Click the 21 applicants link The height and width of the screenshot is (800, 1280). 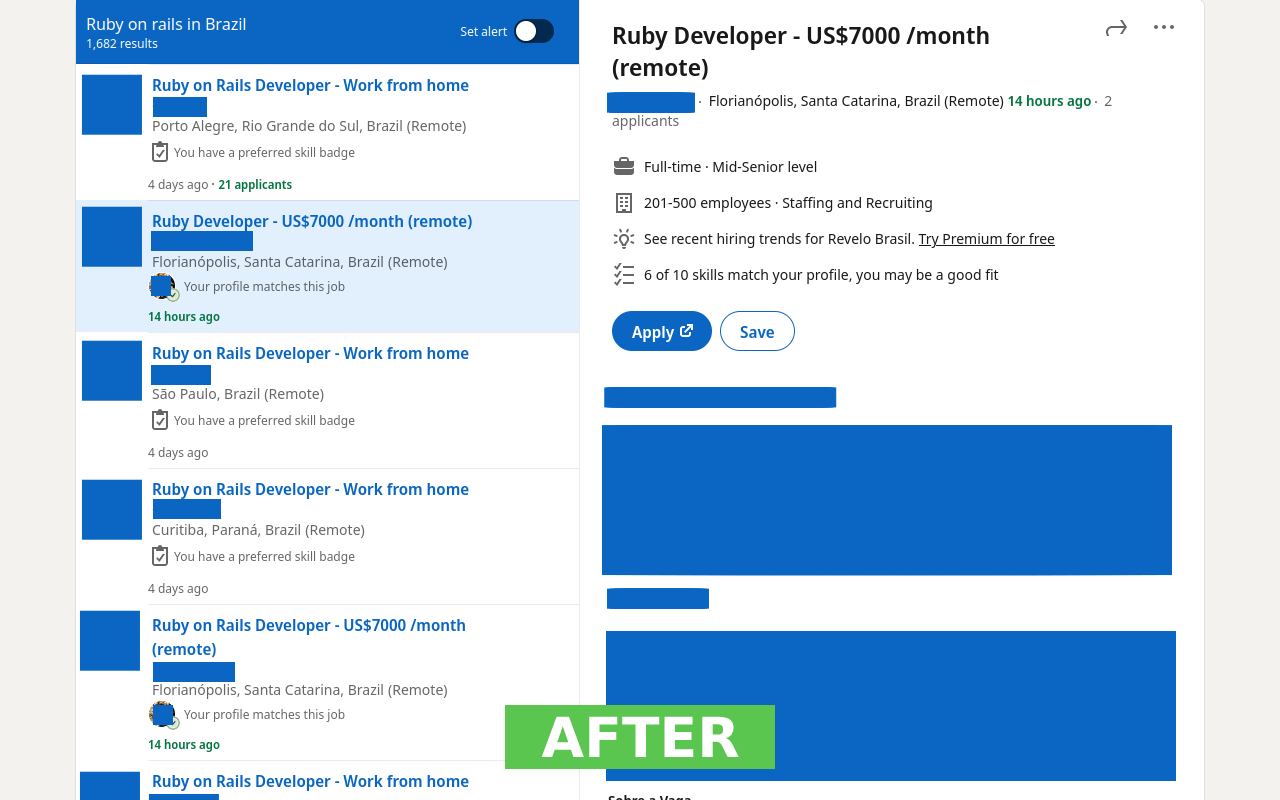click(255, 184)
